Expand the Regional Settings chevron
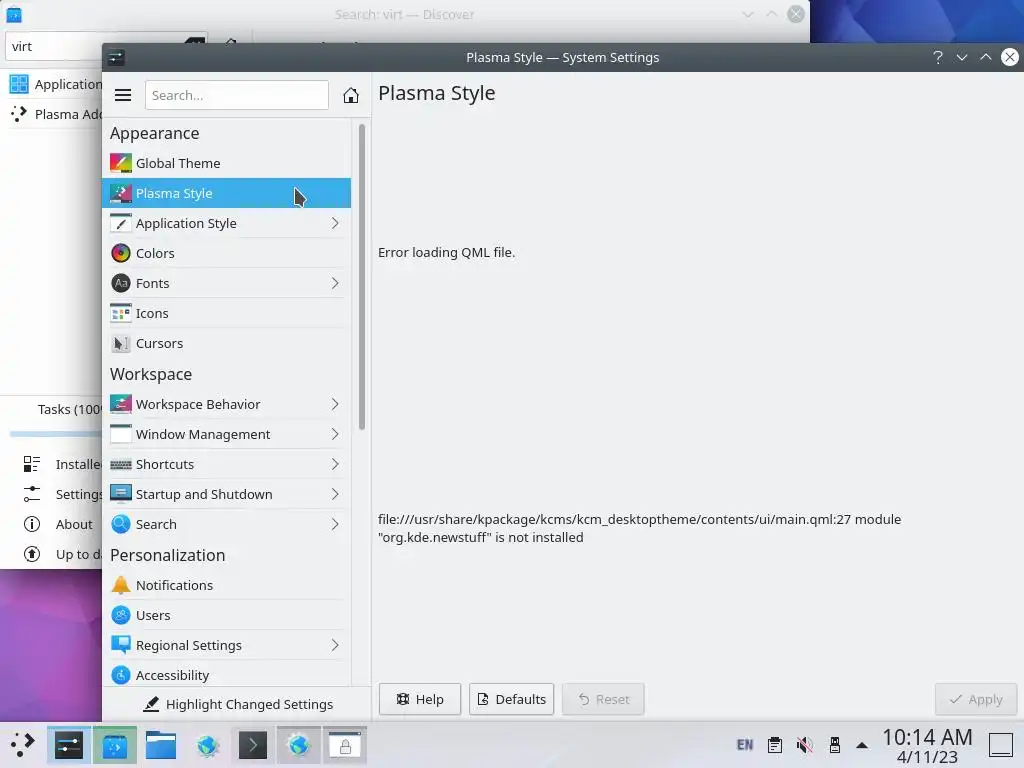Image resolution: width=1024 pixels, height=768 pixels. point(334,645)
